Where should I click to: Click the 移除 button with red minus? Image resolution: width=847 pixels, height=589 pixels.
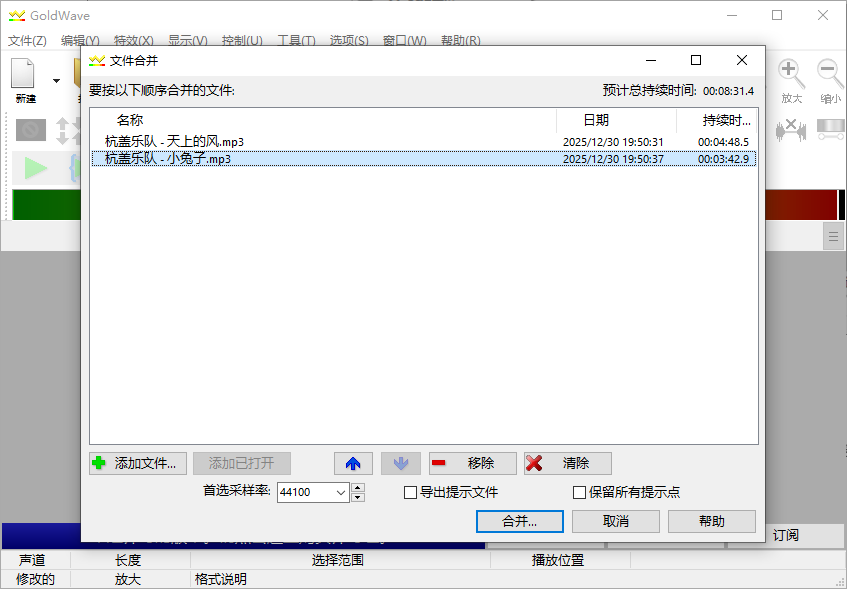473,463
